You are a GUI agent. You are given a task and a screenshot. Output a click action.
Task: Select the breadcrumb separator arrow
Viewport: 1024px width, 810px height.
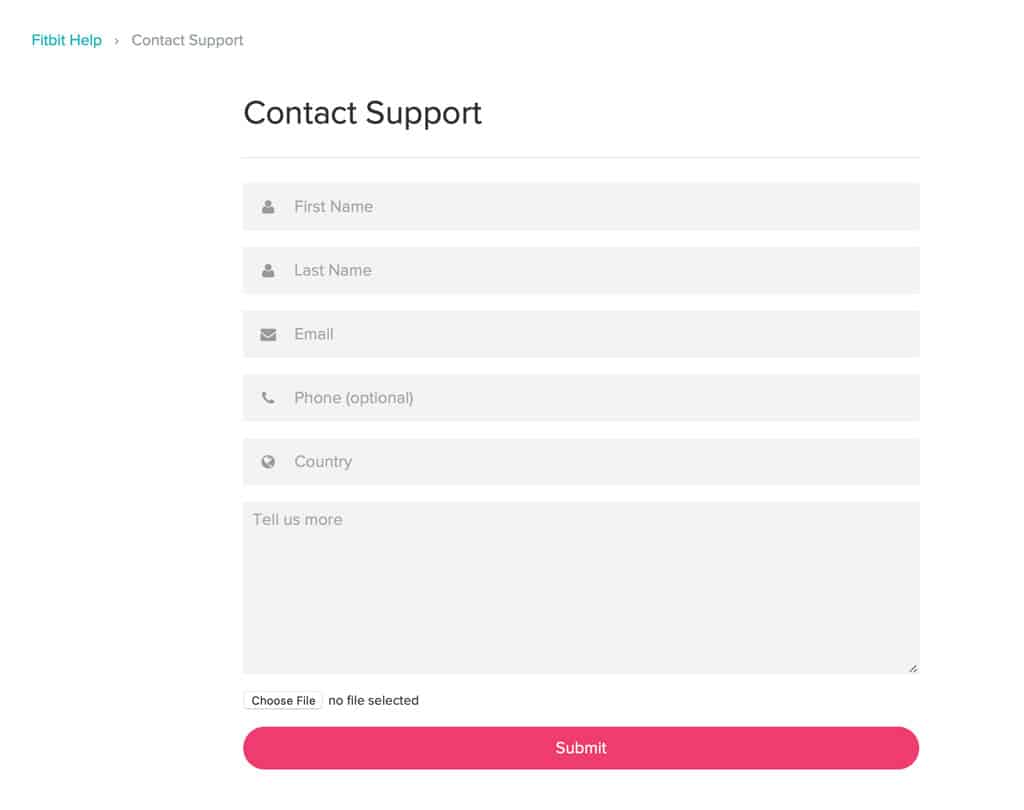117,40
